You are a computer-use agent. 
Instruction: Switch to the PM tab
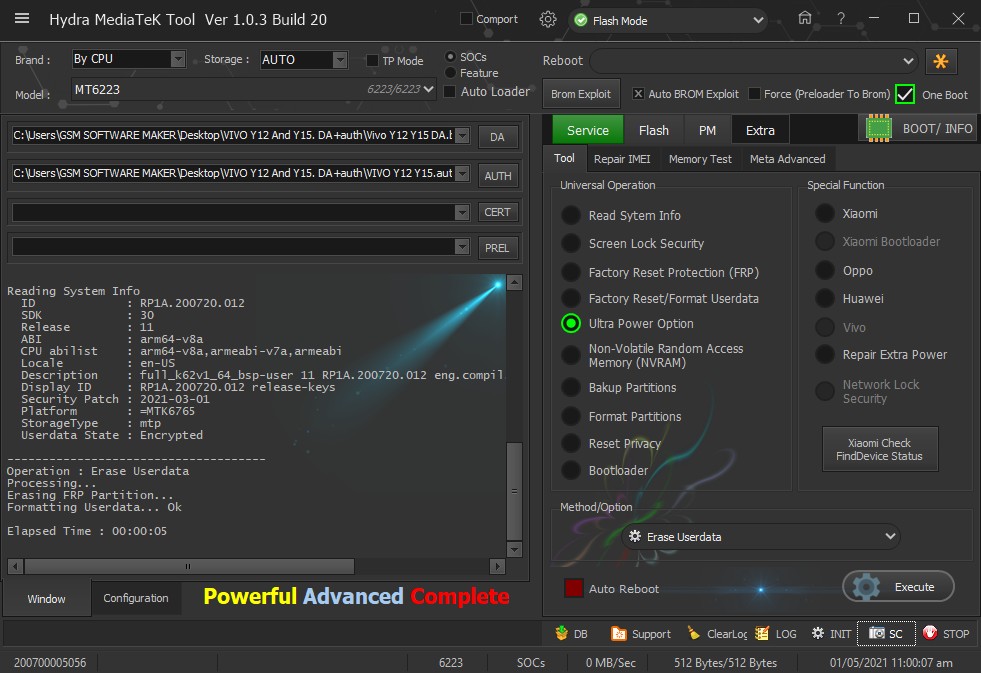coord(707,130)
